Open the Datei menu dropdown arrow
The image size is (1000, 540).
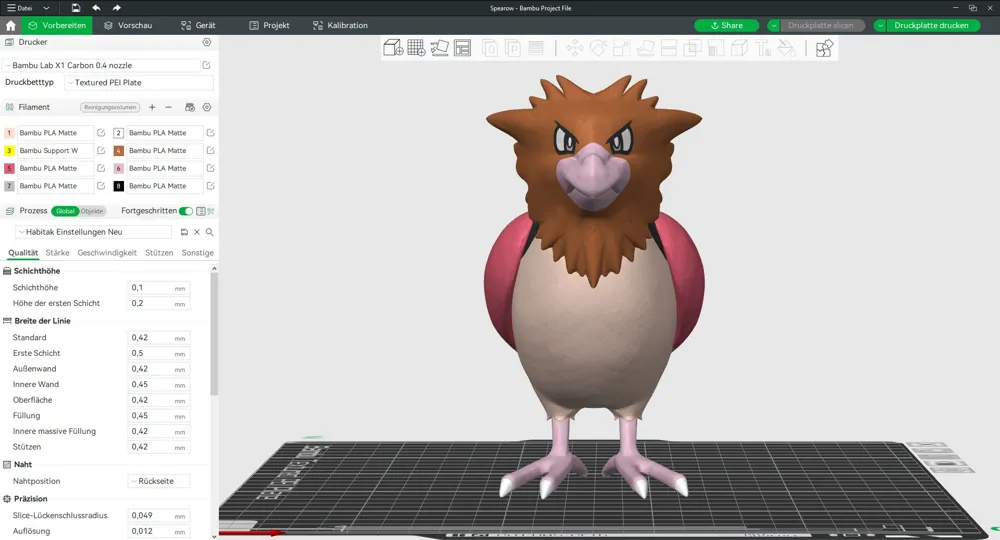[46, 8]
